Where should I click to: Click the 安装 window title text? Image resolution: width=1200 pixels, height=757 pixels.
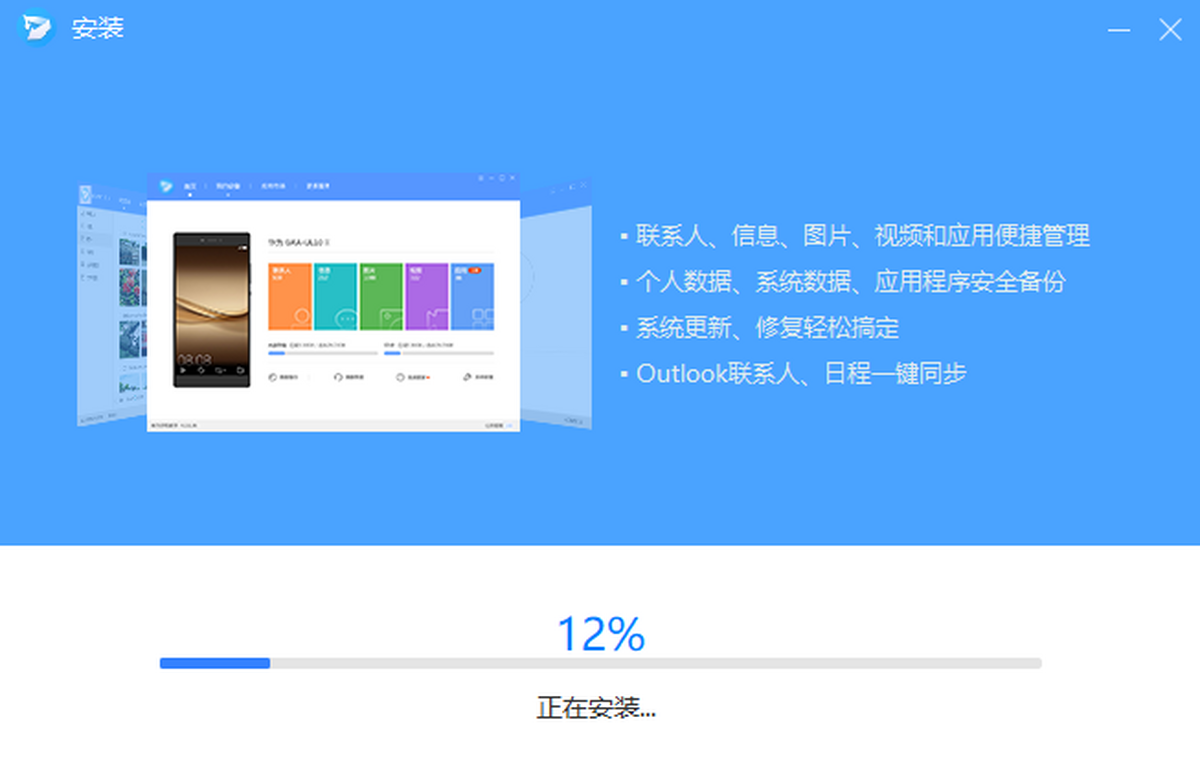97,29
